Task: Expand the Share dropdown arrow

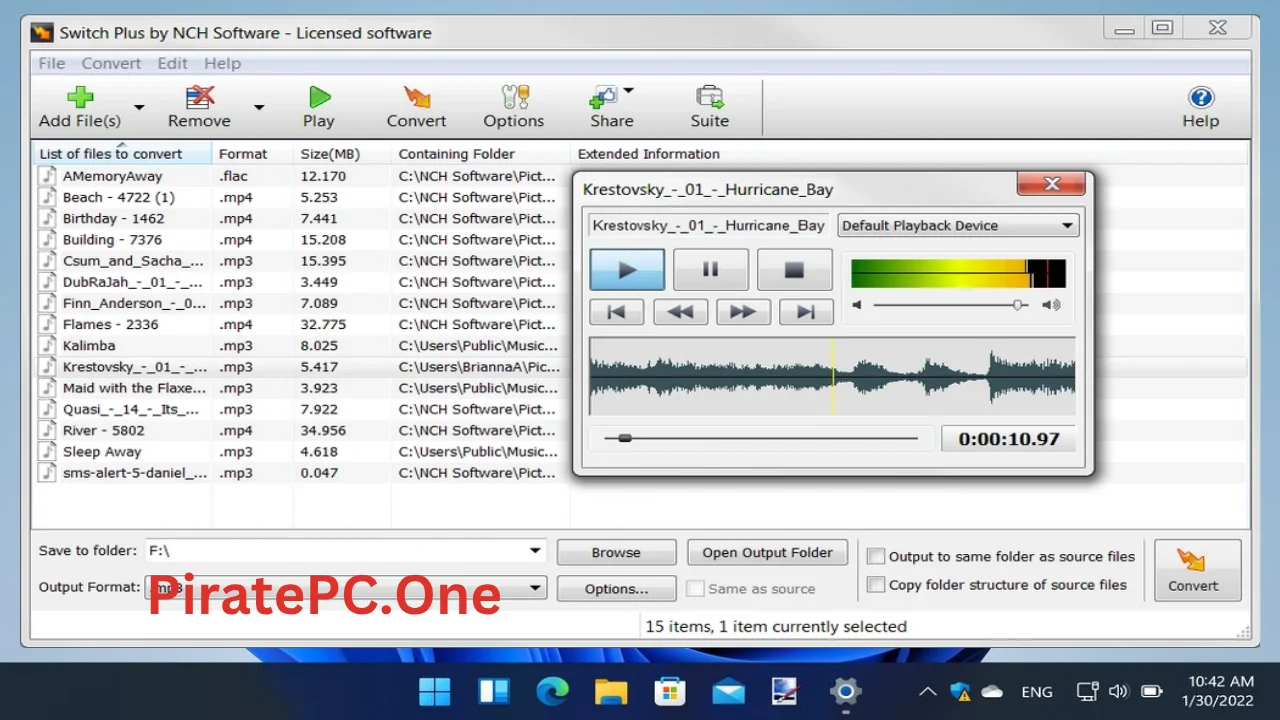Action: [629, 91]
